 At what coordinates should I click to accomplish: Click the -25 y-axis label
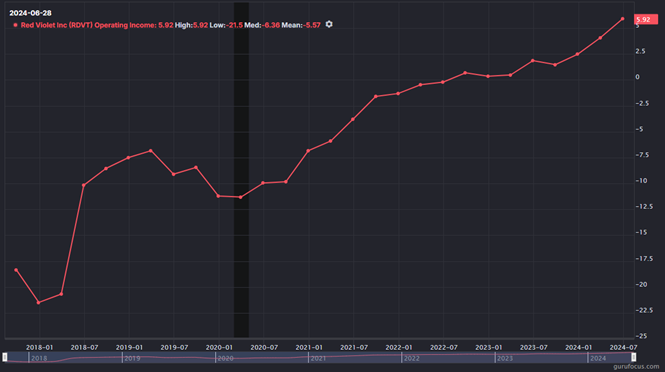(x=641, y=336)
